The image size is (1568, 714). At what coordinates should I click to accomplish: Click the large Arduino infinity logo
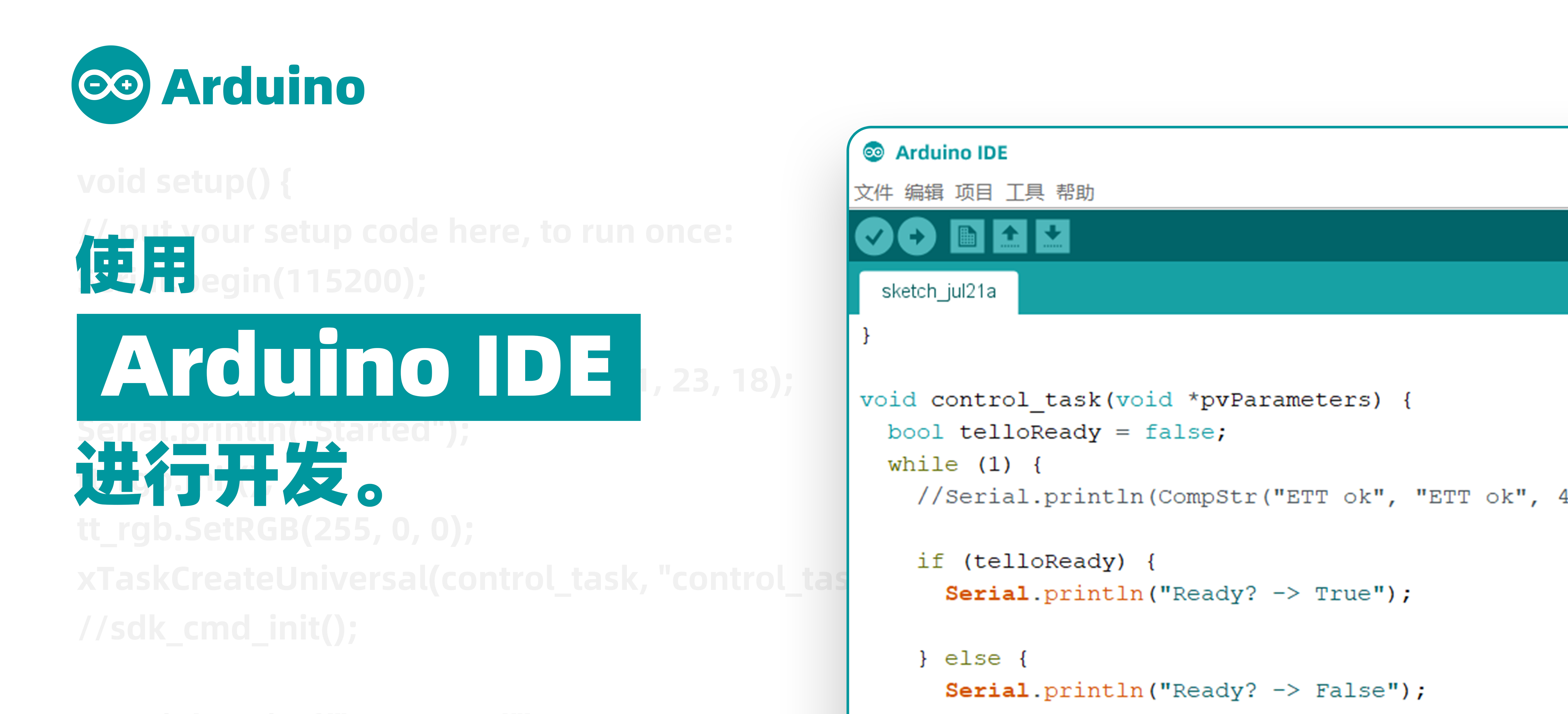(x=111, y=85)
